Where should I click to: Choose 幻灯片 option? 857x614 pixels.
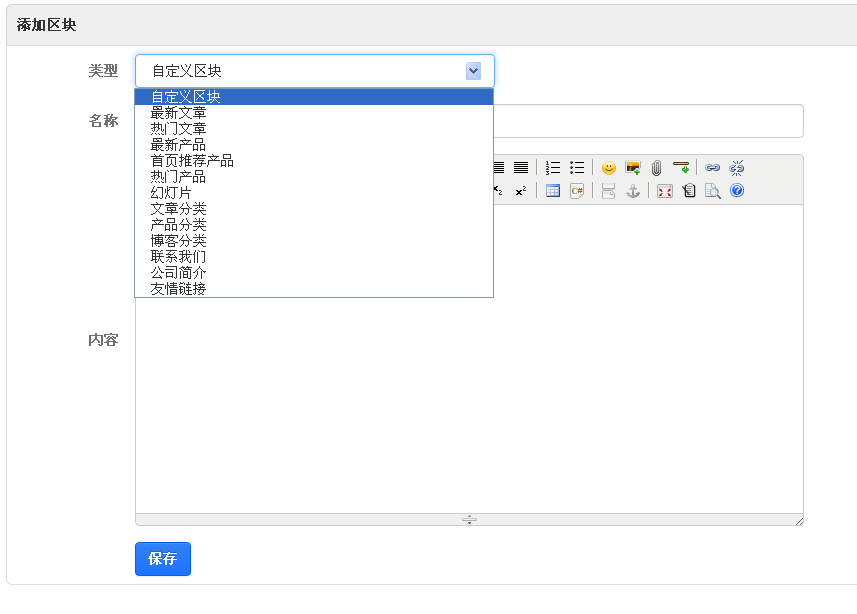click(314, 193)
